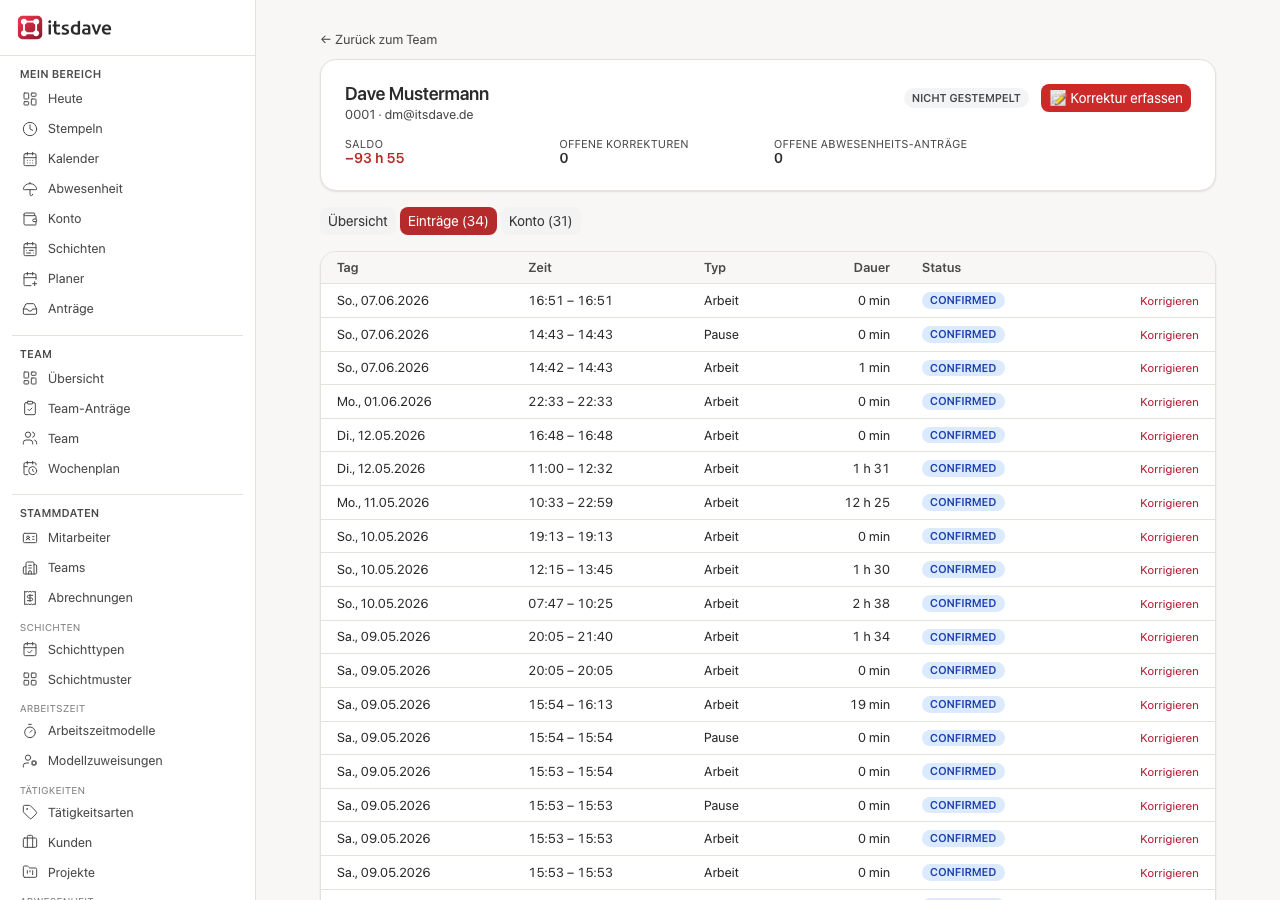Open Abrechnungen receipt icon
This screenshot has width=1280, height=900.
point(30,598)
